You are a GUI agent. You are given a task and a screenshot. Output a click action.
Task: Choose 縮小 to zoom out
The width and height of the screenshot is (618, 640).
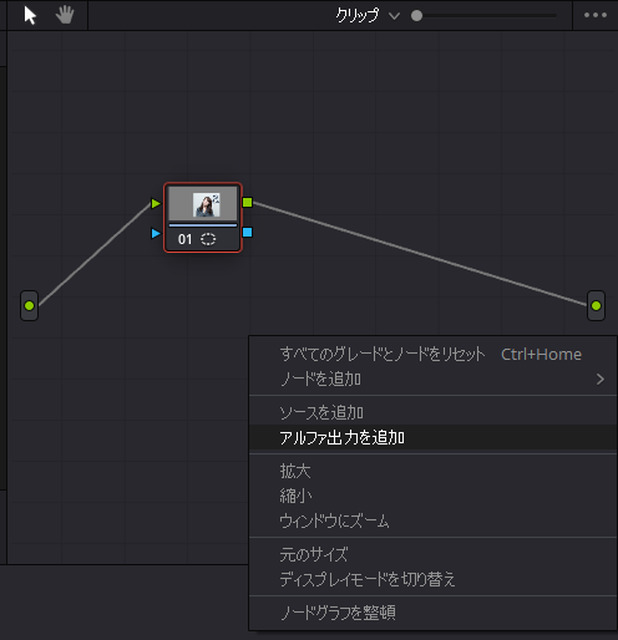coord(433,496)
